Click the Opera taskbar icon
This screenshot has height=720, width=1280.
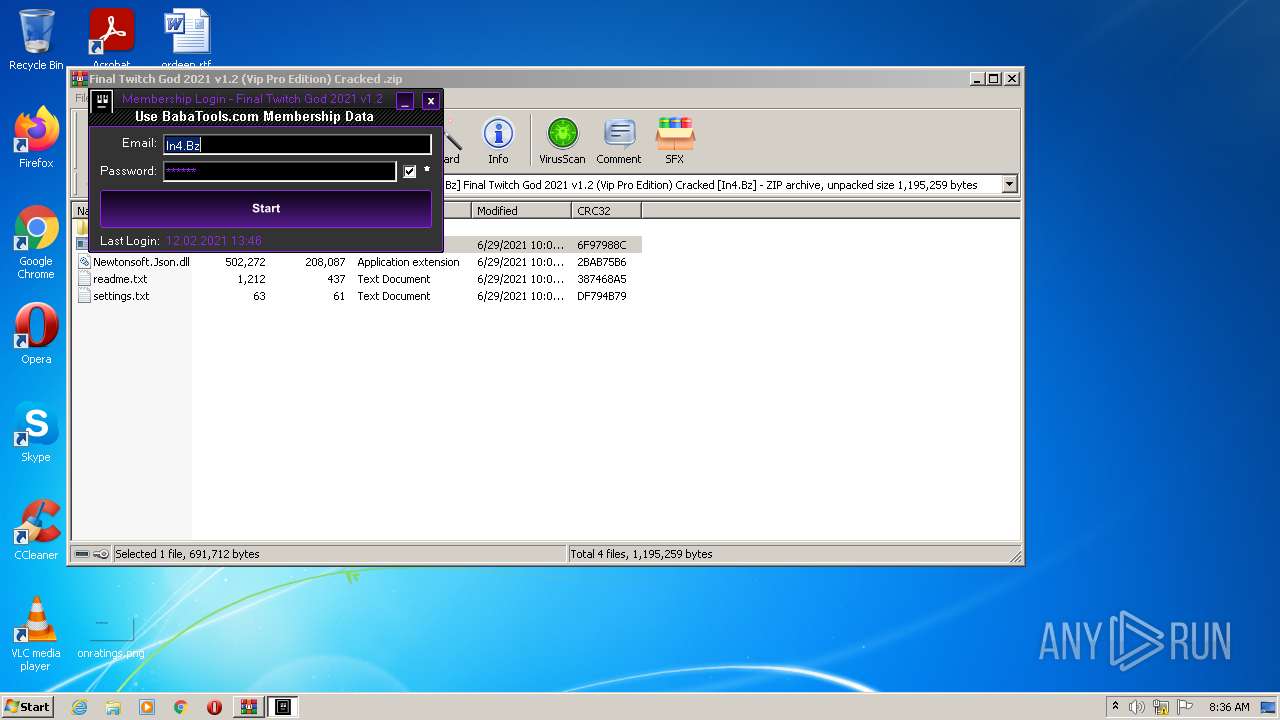[x=214, y=707]
